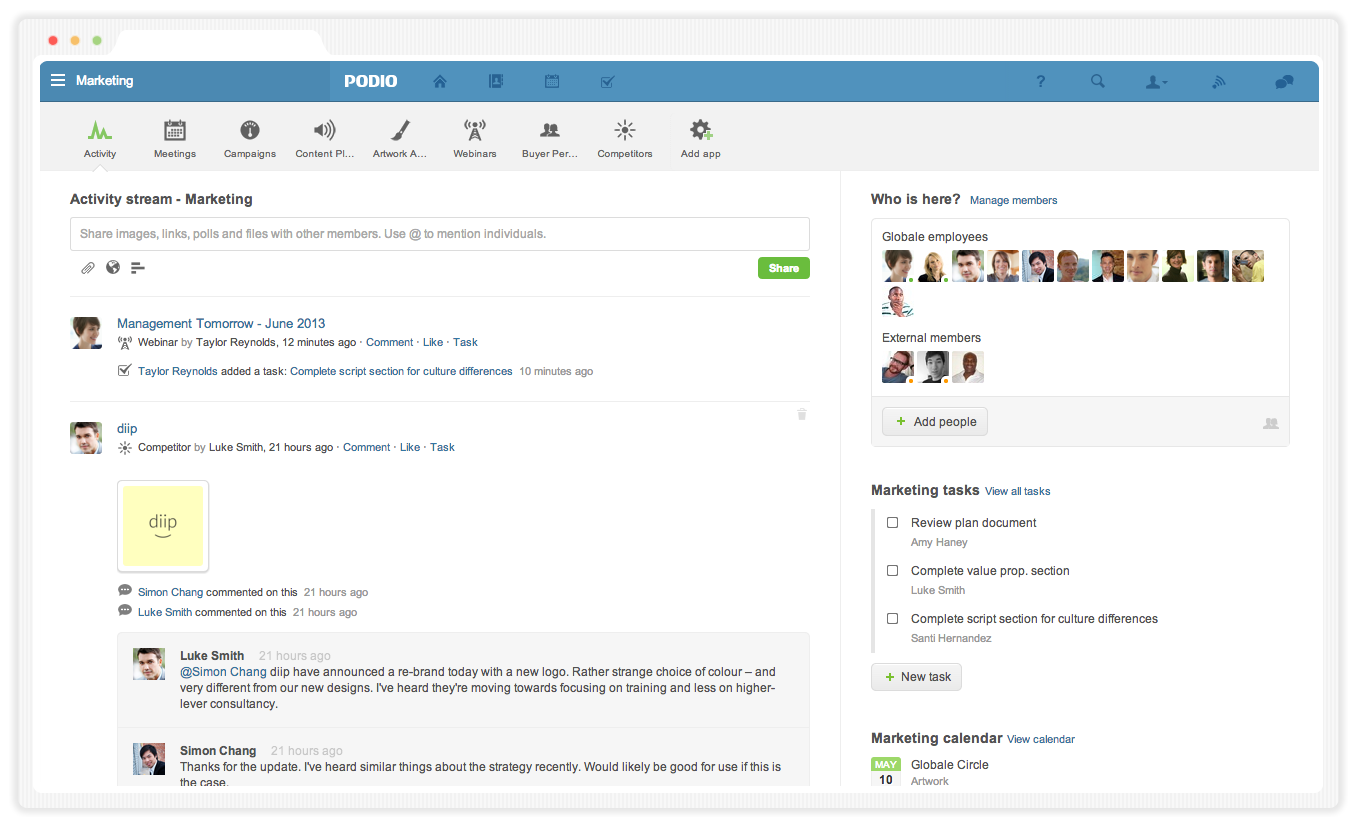The width and height of the screenshot is (1357, 827).
Task: Click the status update text field
Action: (439, 234)
